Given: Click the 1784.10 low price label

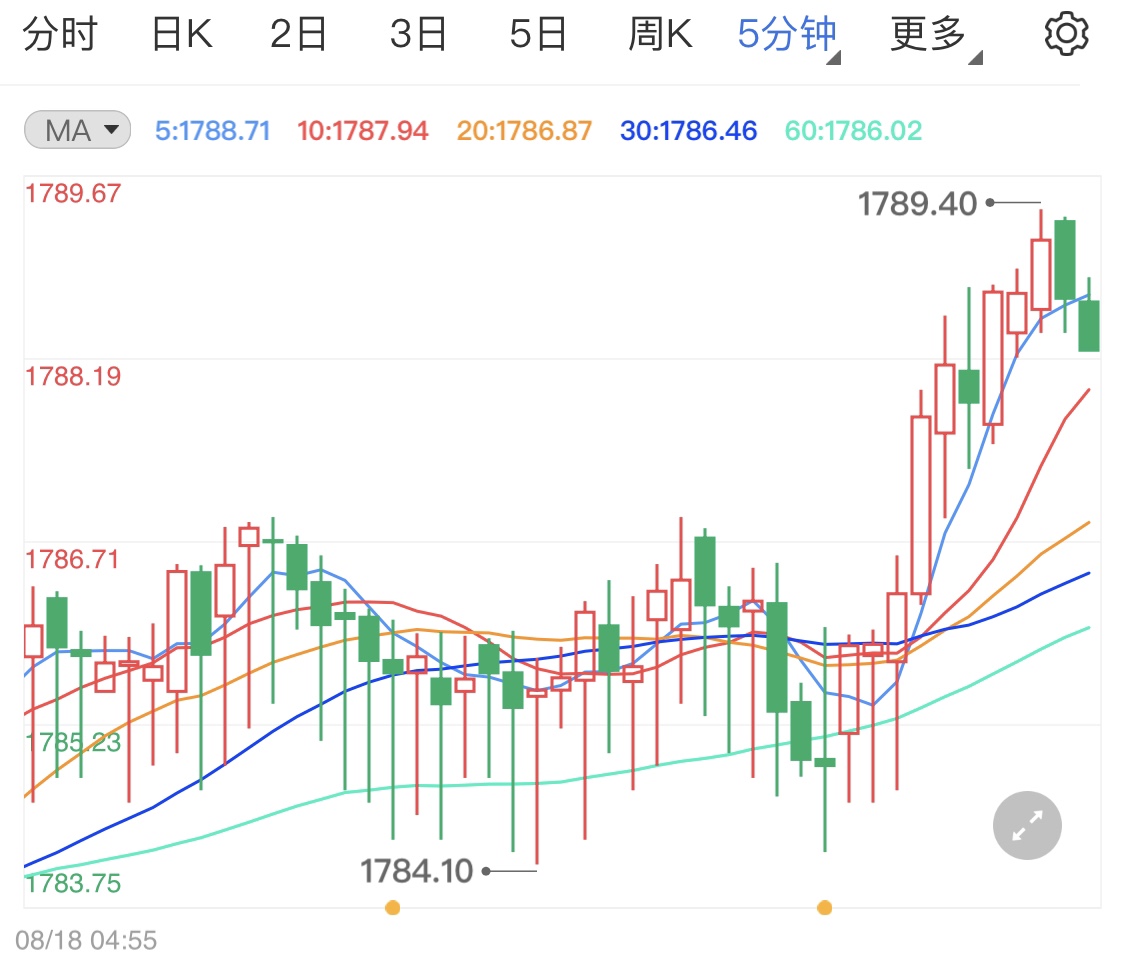Looking at the screenshot, I should 416,871.
